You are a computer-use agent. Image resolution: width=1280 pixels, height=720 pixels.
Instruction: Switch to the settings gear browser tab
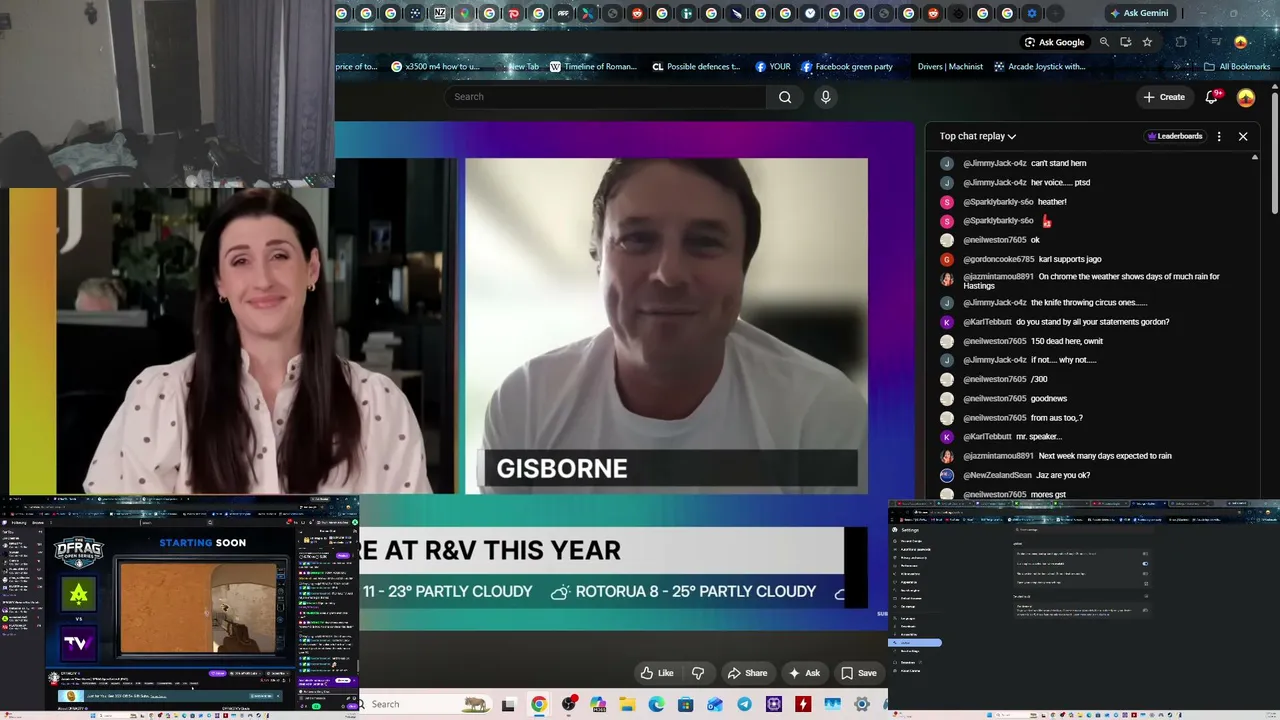[1032, 13]
